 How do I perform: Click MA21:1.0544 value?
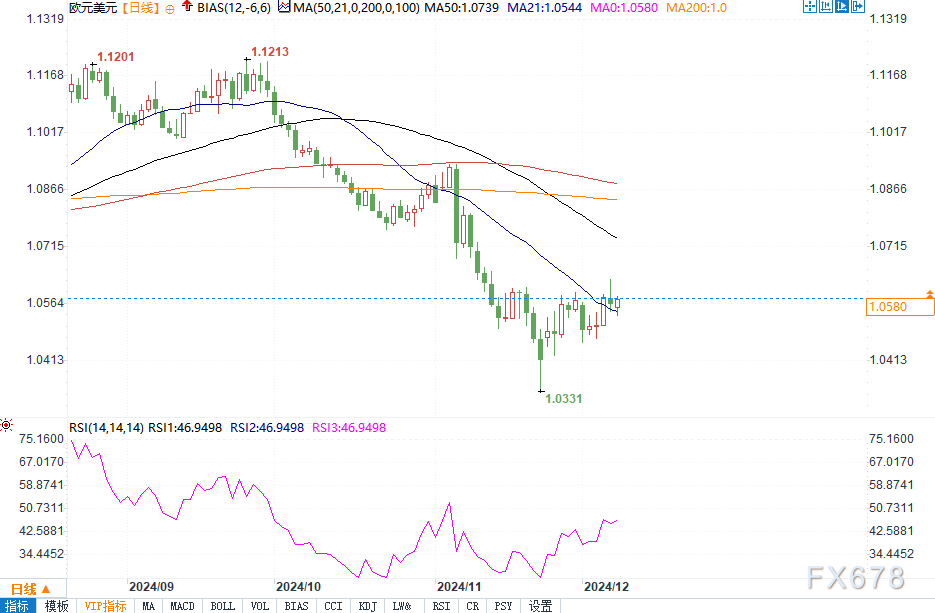tap(544, 8)
